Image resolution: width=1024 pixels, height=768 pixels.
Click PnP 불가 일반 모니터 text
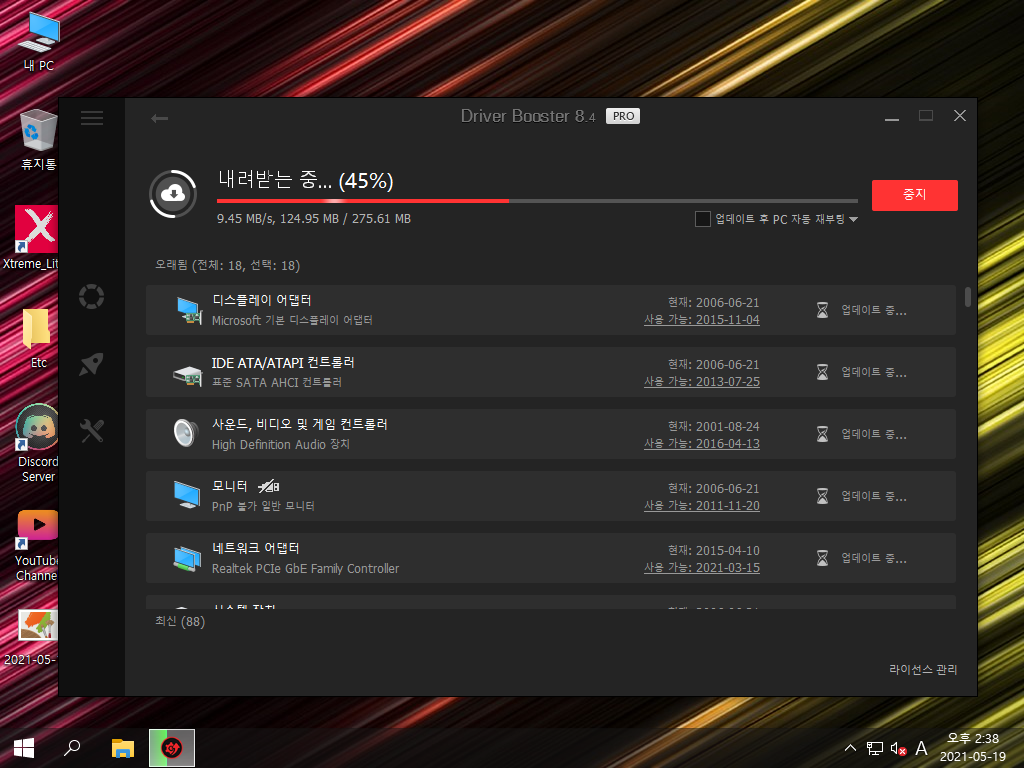point(263,506)
